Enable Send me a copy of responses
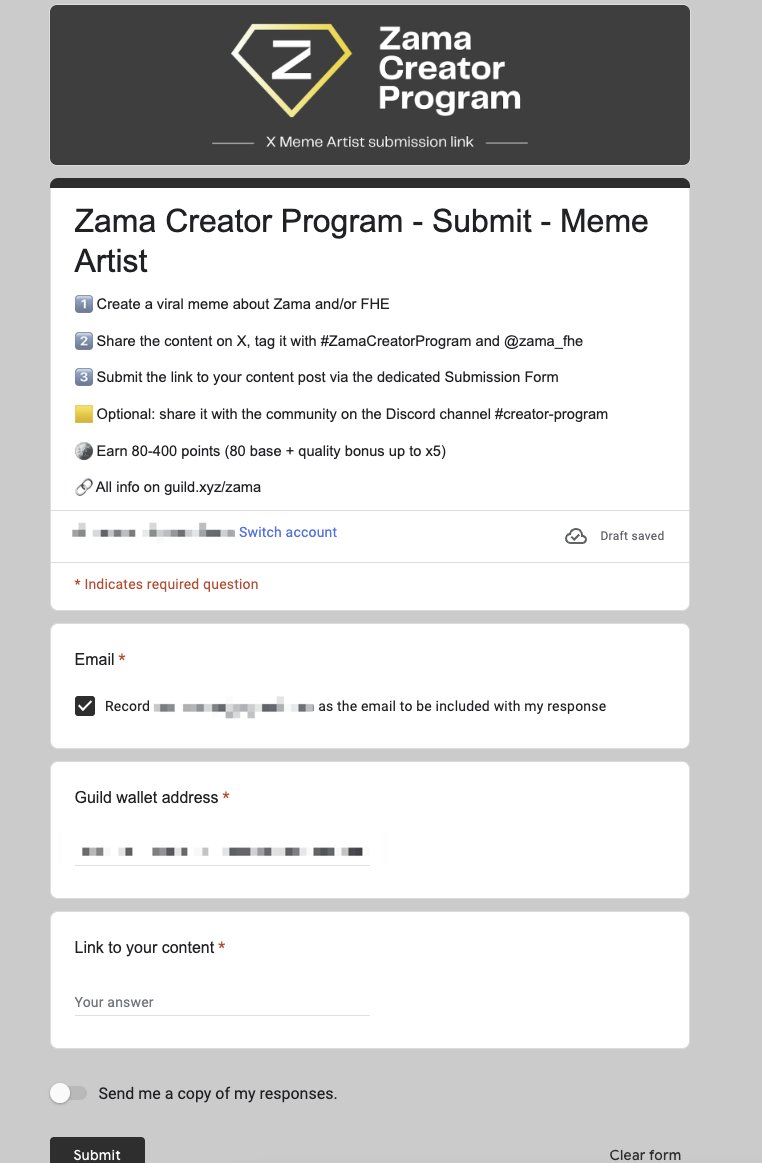 tap(68, 1093)
